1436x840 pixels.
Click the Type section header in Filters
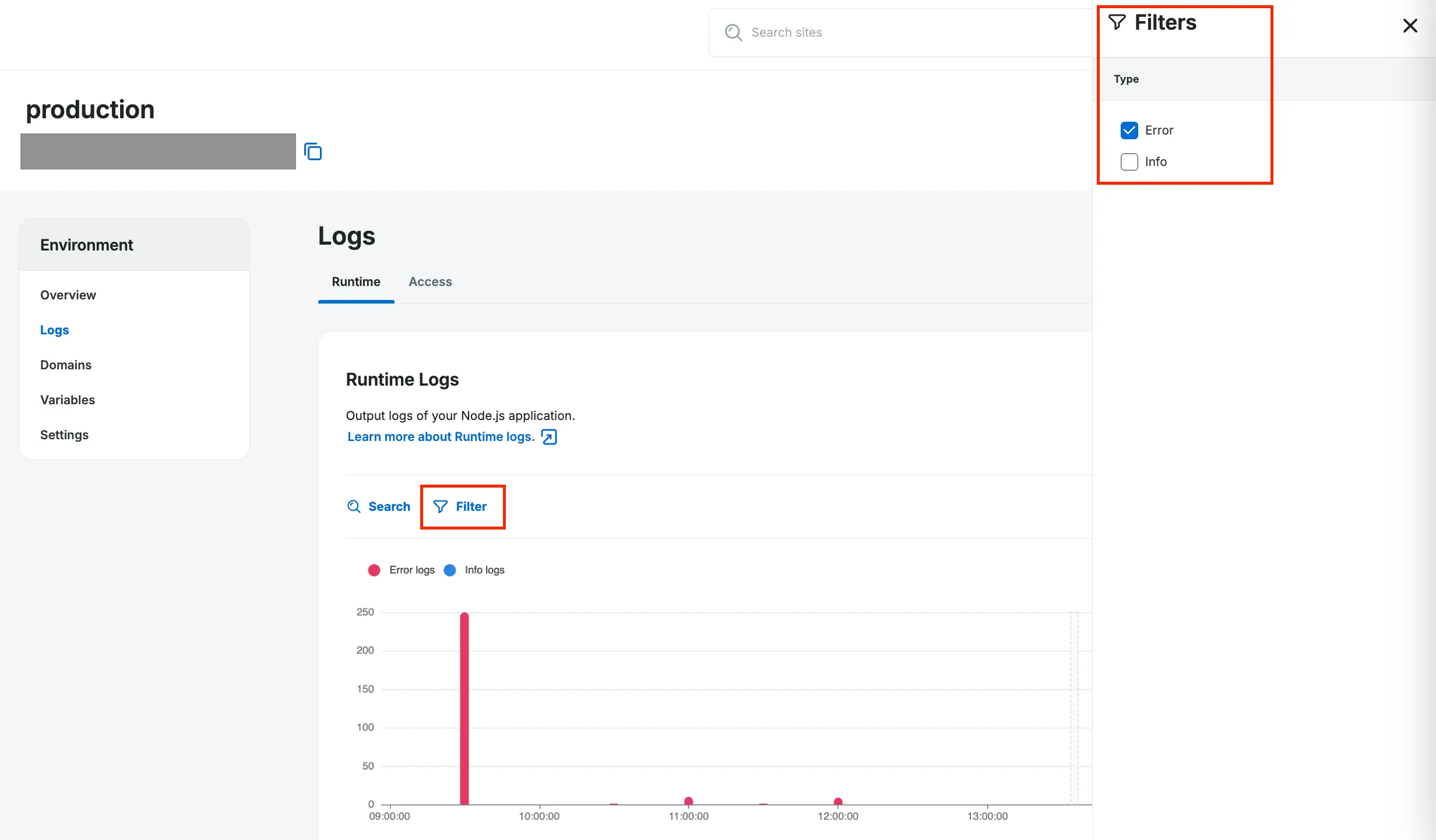coord(1126,79)
